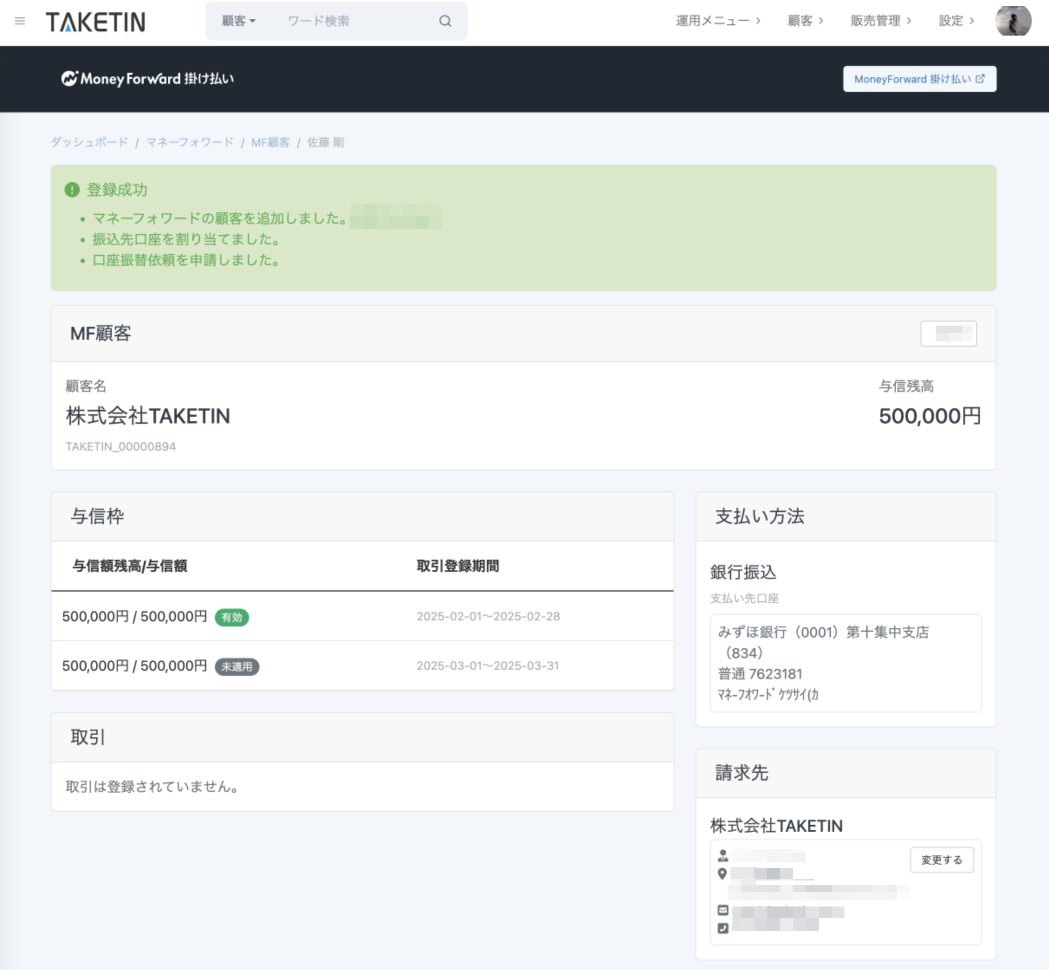The width and height of the screenshot is (1049, 970).
Task: Click みずほ銀行 (0001) 第十集中支店 bank text
Action: click(823, 642)
